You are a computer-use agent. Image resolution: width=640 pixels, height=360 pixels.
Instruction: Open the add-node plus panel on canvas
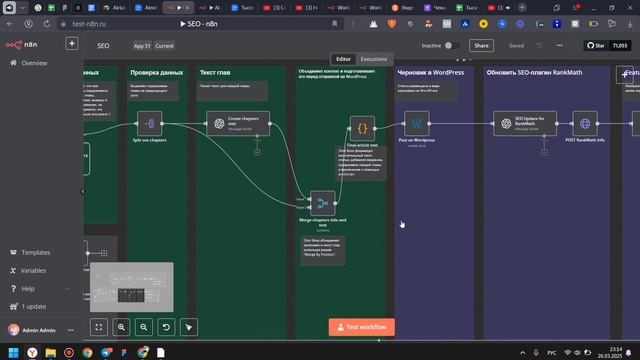pyautogui.click(x=624, y=75)
